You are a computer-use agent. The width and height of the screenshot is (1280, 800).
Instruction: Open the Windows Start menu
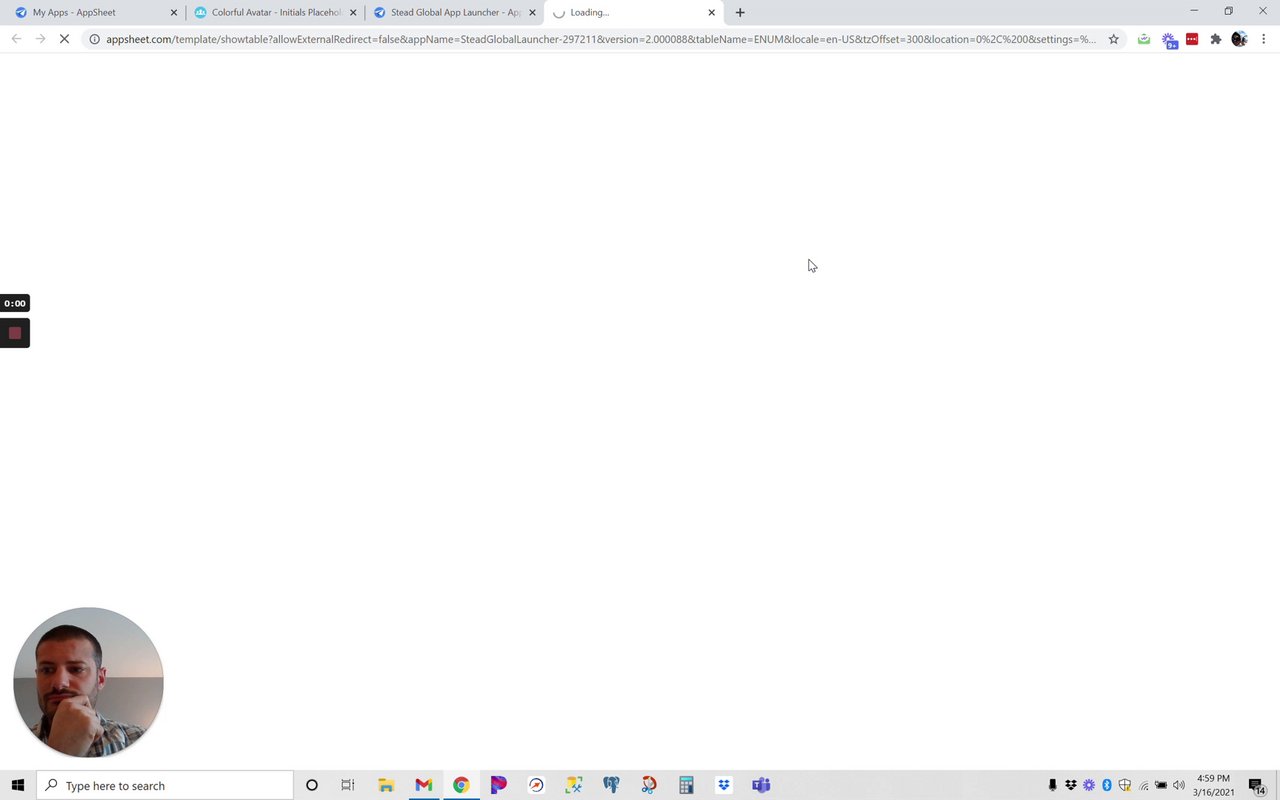pos(17,785)
